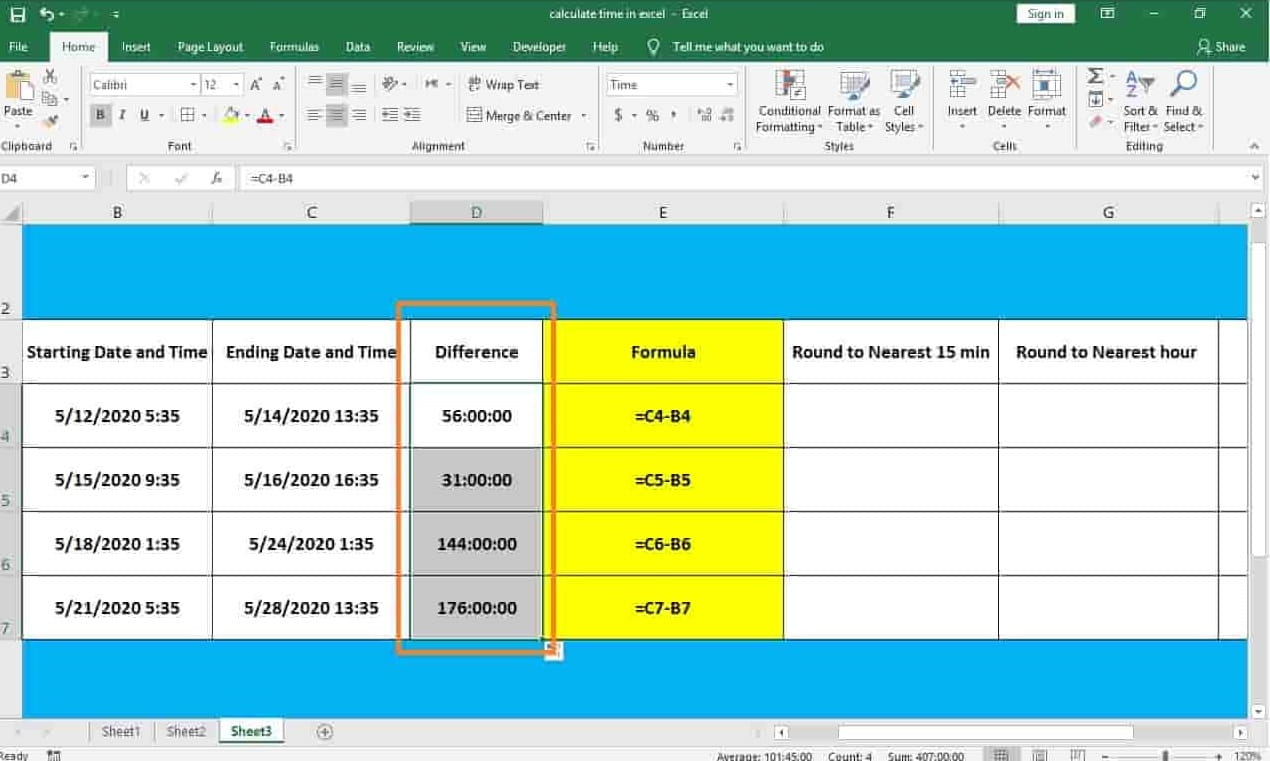
Task: Select the Fill Color bucket icon
Action: click(x=228, y=115)
